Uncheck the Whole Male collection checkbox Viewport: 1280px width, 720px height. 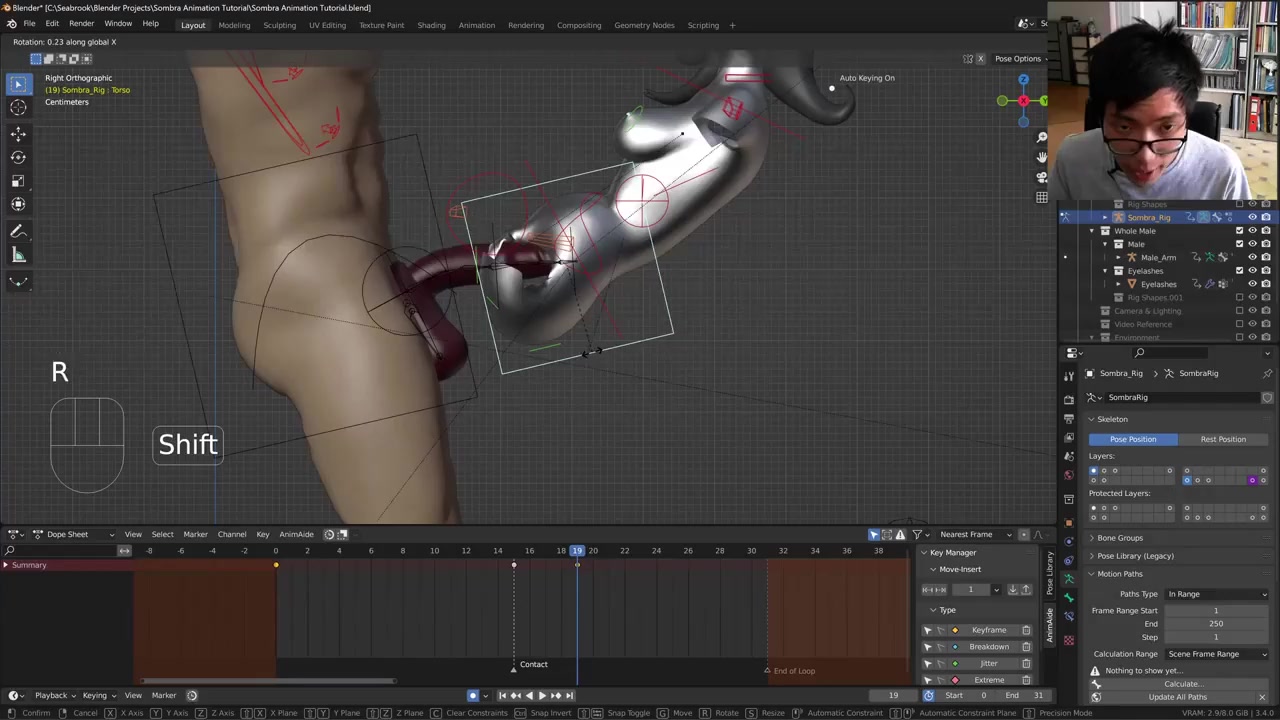coord(1240,231)
